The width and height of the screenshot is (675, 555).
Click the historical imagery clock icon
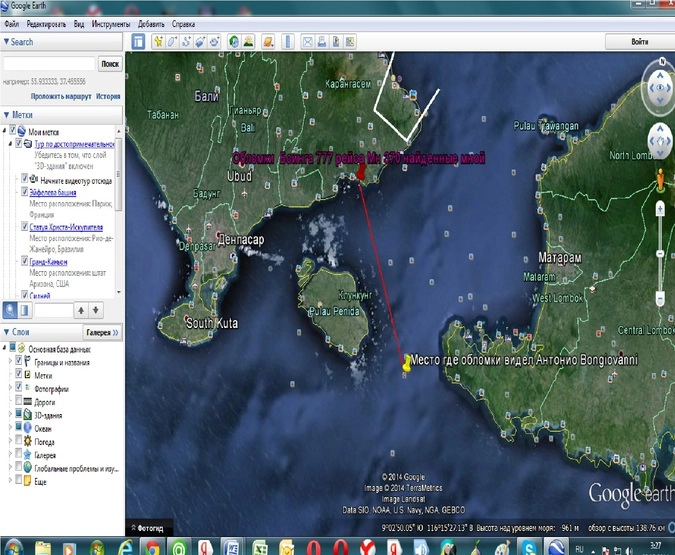pyautogui.click(x=233, y=41)
